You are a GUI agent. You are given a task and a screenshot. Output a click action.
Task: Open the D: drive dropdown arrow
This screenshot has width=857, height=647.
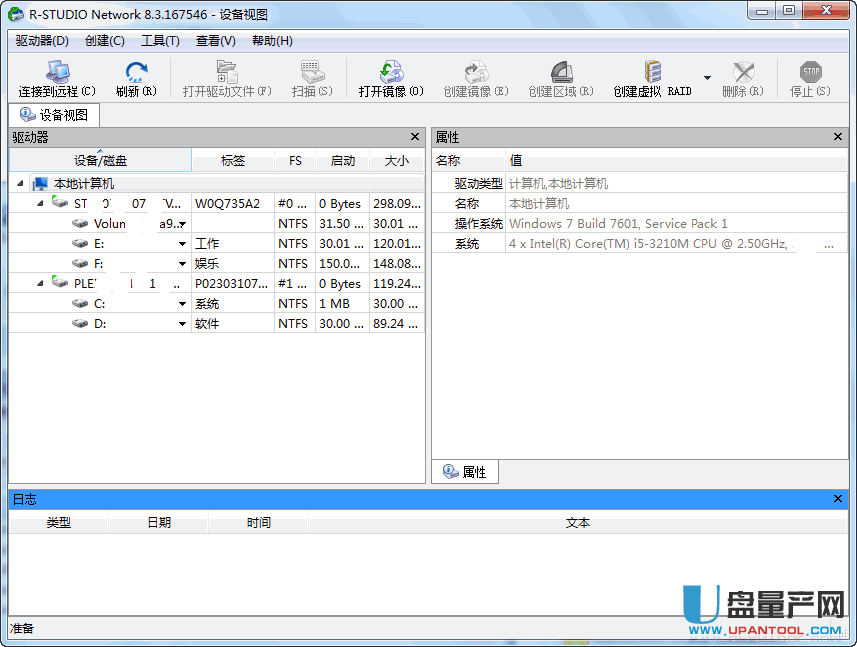(183, 324)
